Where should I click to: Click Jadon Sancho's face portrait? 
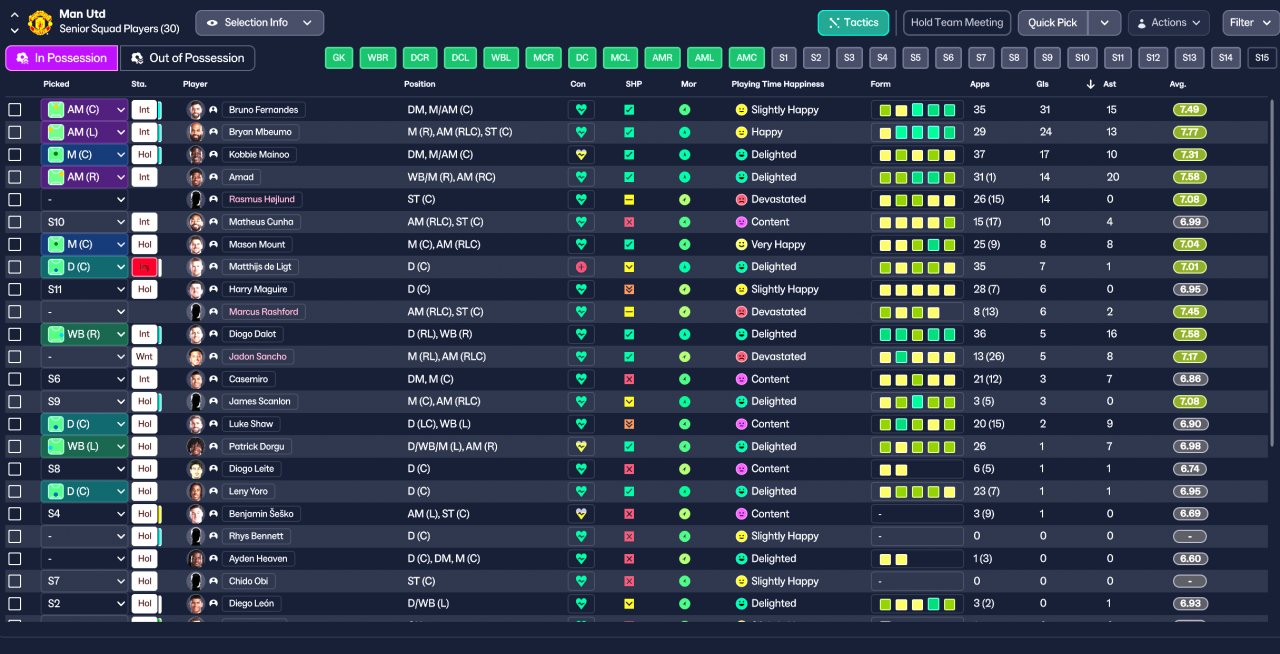[196, 357]
